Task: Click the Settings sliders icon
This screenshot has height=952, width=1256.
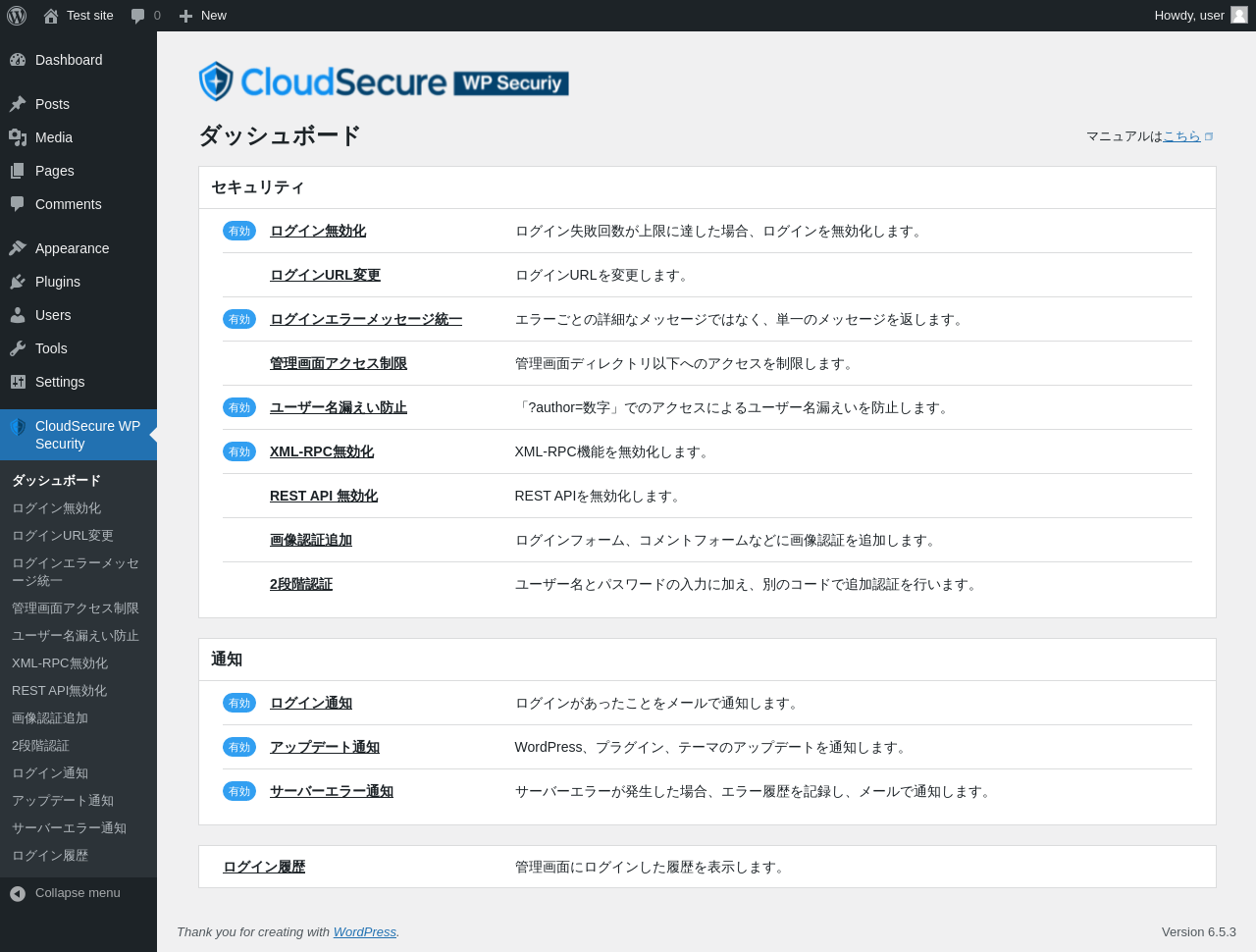Action: [x=18, y=382]
